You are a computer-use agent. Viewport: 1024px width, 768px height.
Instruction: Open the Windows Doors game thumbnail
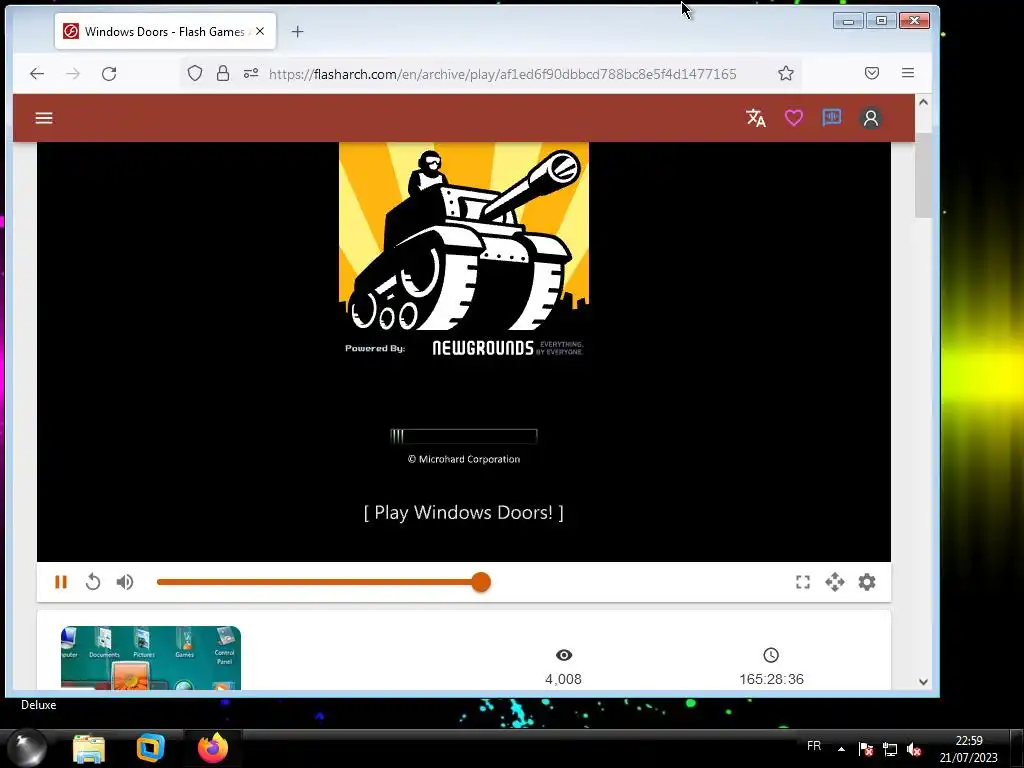click(x=151, y=658)
